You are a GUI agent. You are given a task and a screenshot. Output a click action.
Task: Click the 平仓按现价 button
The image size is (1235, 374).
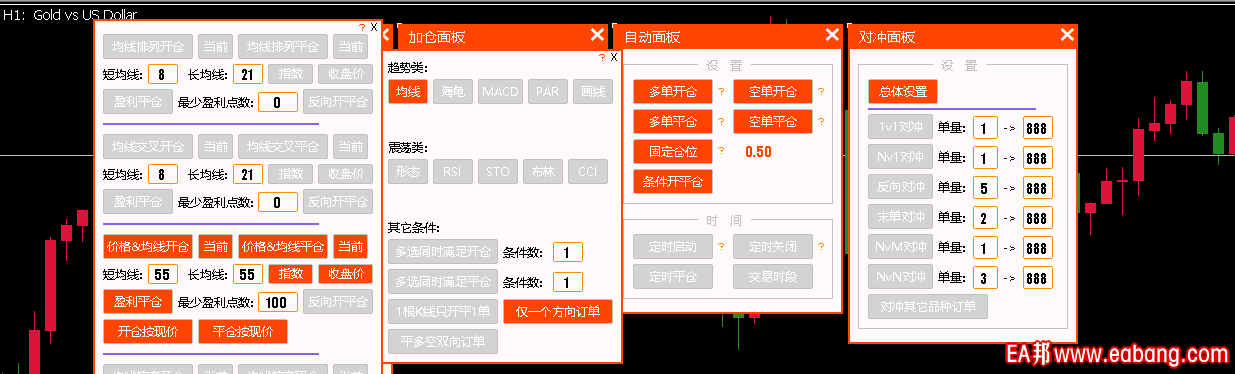pyautogui.click(x=243, y=331)
